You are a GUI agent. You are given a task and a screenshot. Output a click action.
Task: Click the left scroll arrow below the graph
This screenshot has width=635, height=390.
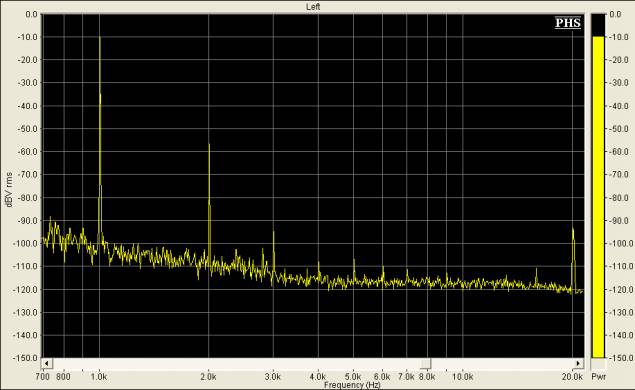coord(47,363)
